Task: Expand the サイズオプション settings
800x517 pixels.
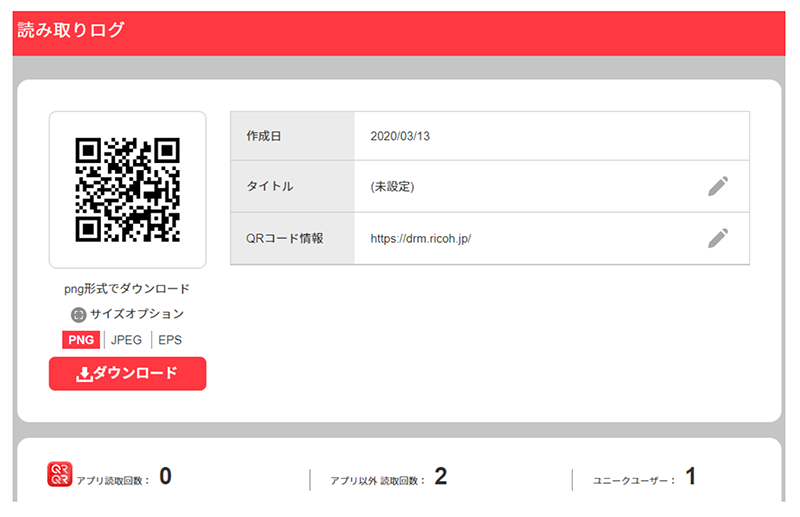Action: [x=137, y=314]
